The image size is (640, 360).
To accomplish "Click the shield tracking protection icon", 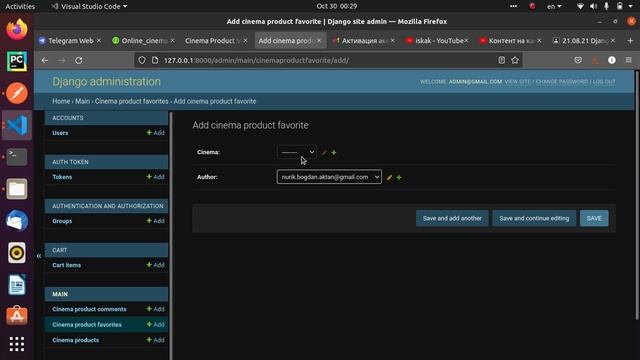I will click(142, 60).
